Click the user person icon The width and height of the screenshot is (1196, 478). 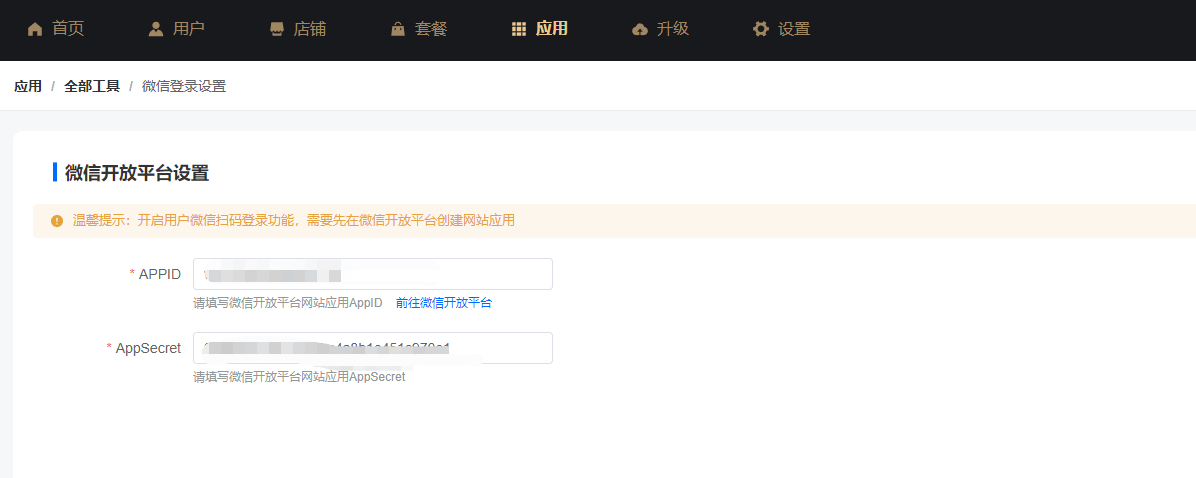156,30
